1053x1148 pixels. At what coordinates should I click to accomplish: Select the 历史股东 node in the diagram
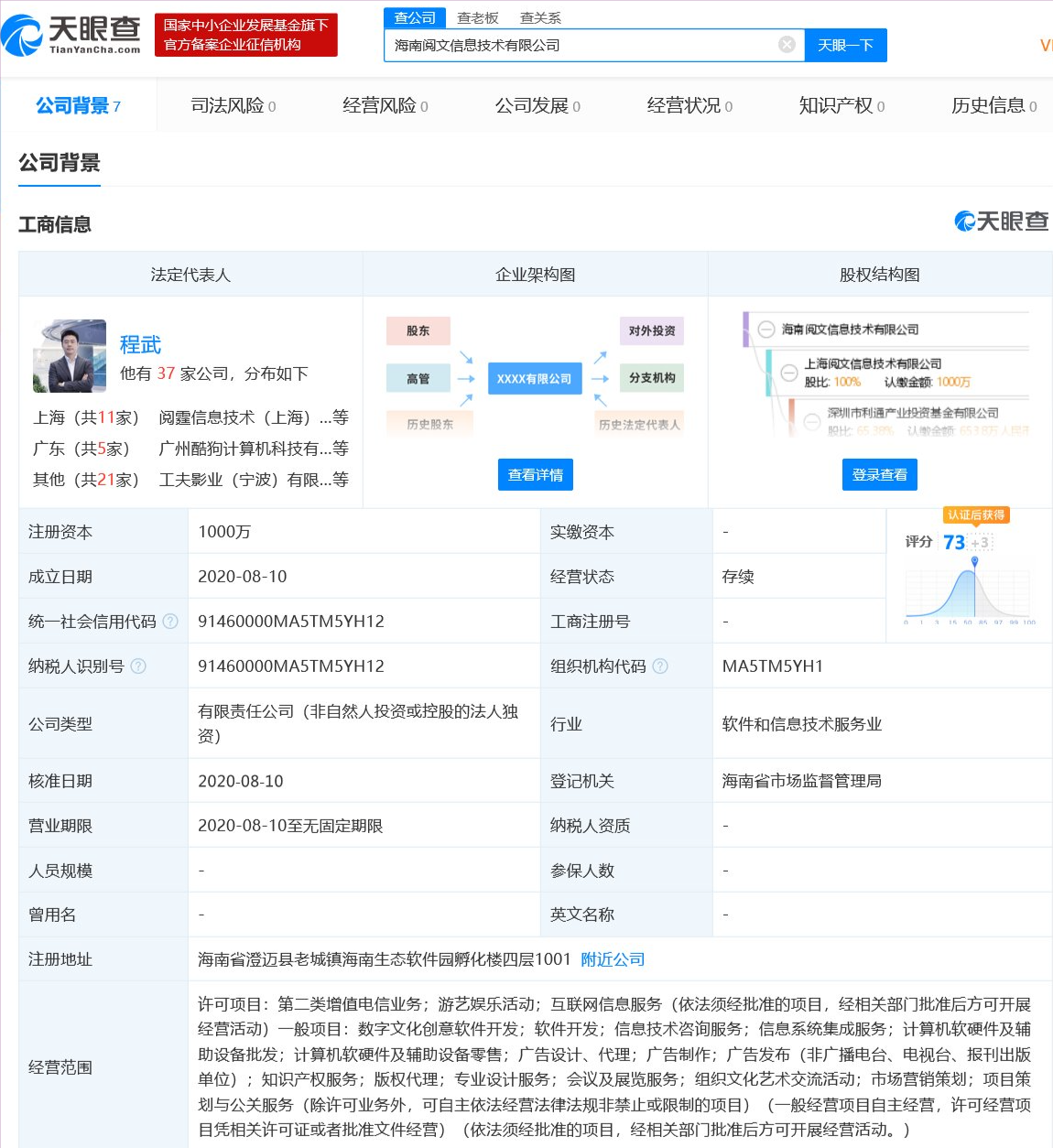tap(429, 423)
